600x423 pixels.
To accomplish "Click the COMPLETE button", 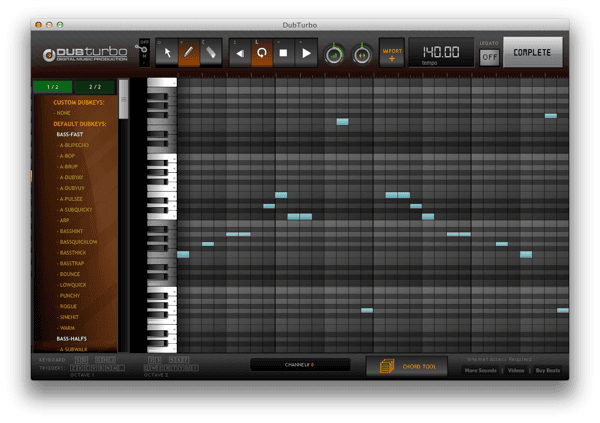I will coord(532,52).
